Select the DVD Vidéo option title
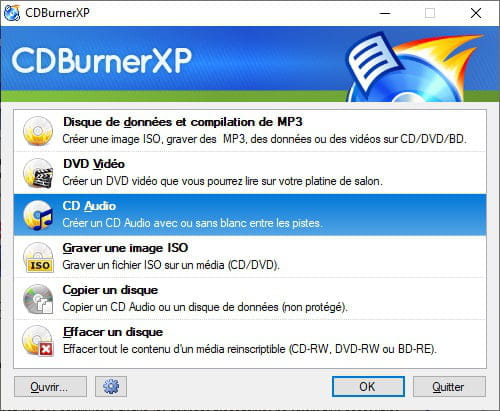The width and height of the screenshot is (500, 411). [94, 164]
